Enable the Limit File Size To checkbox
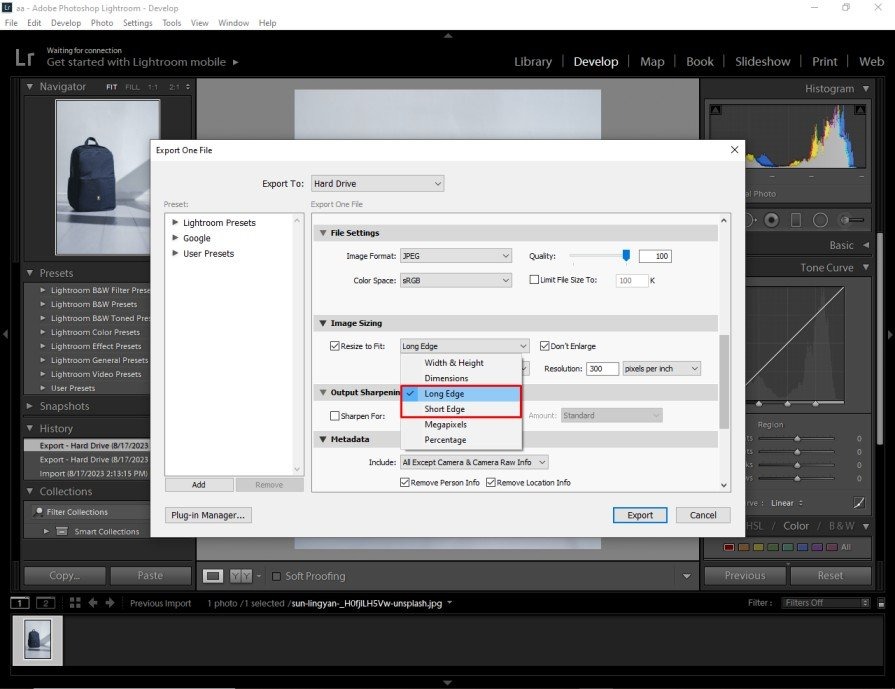The image size is (895, 689). click(534, 280)
